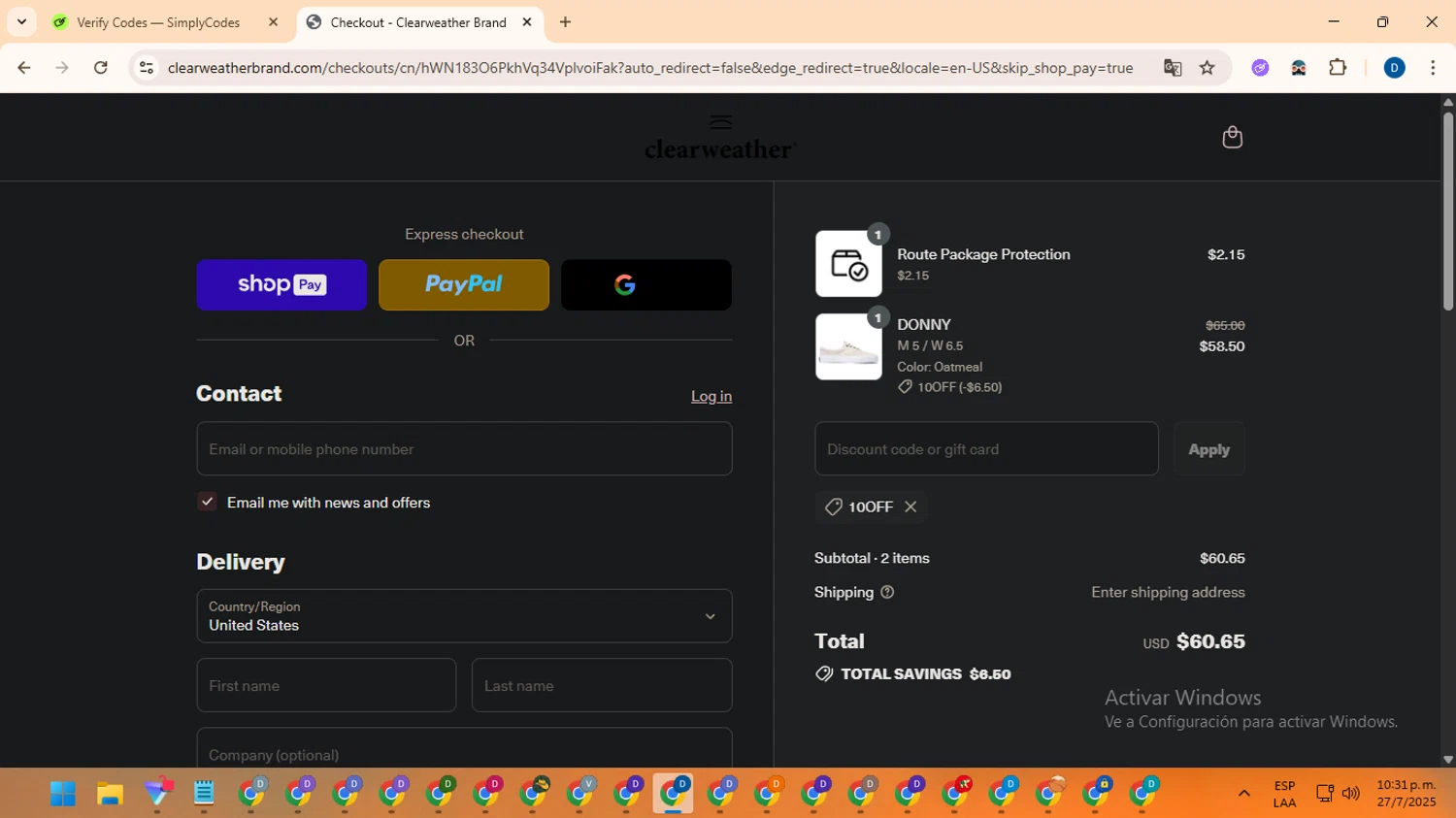Close the Checkout Clearweather Brand tab

(527, 22)
